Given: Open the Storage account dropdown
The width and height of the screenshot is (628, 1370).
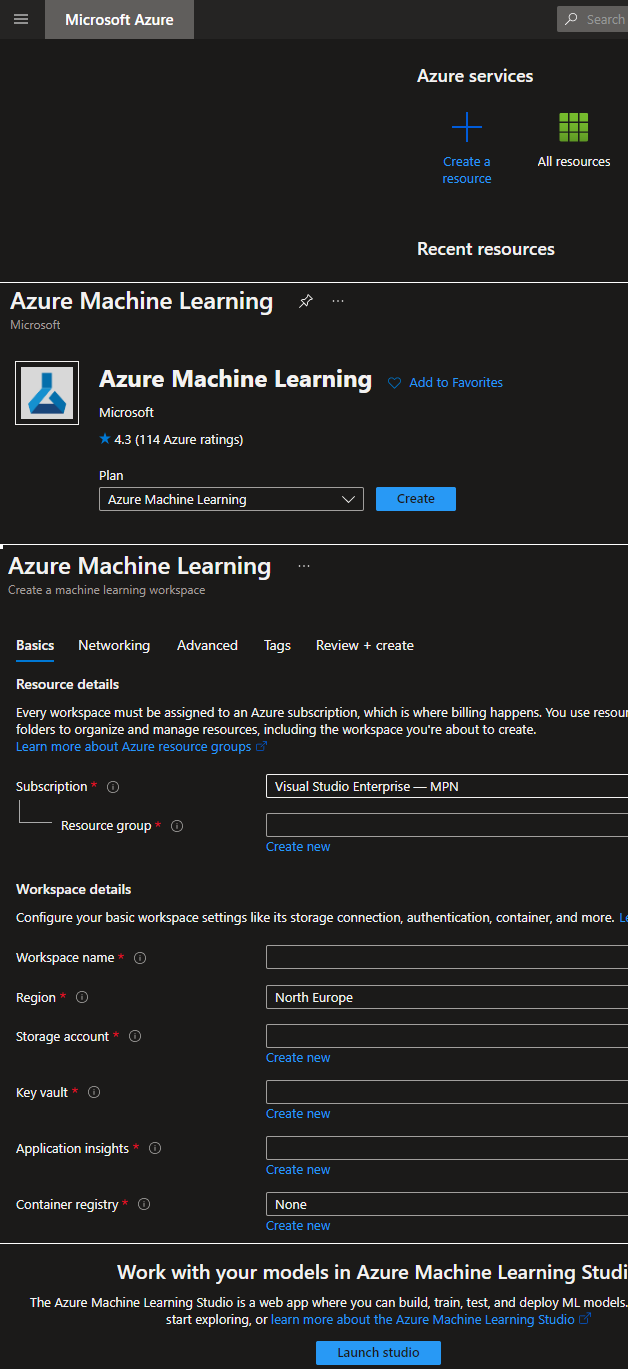Looking at the screenshot, I should click(447, 1036).
